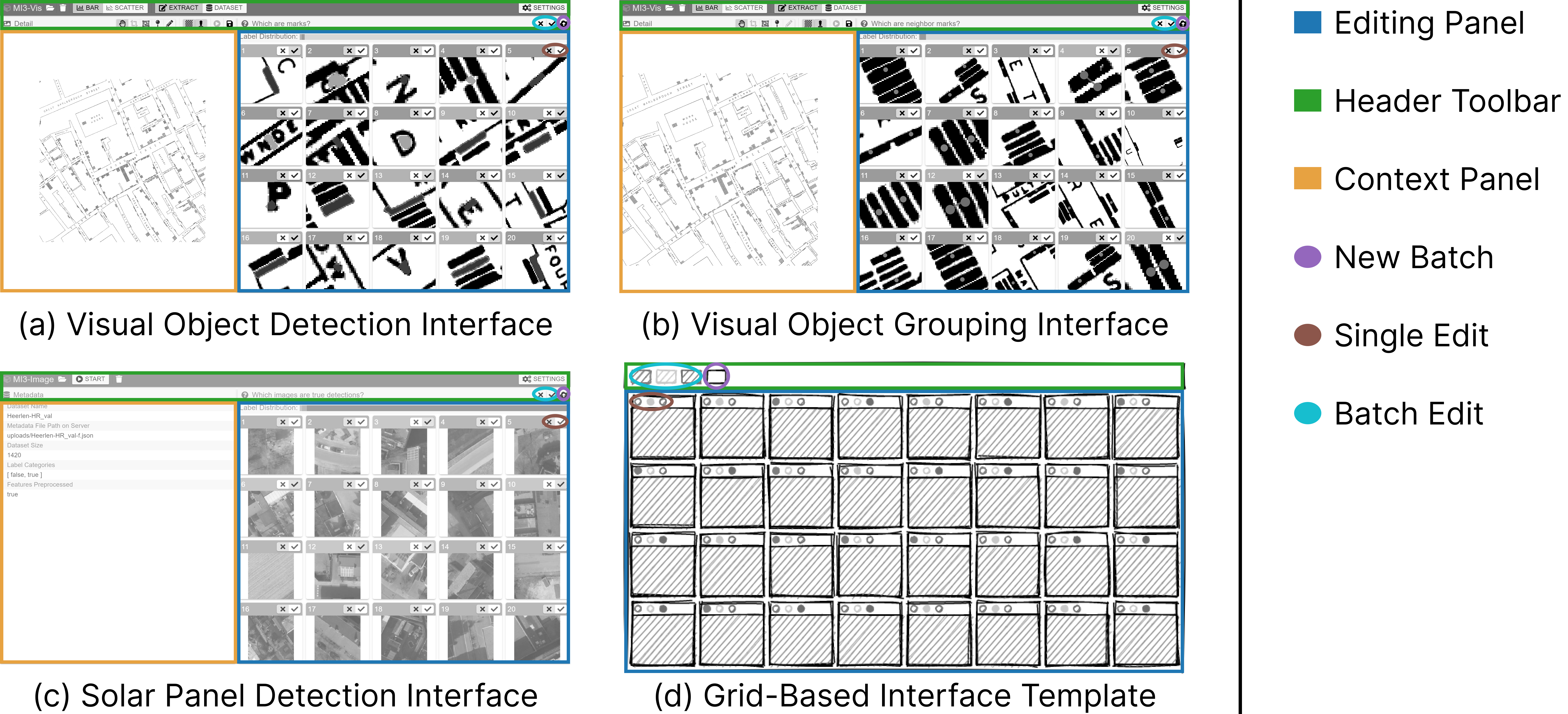
Task: Click new batch upload icon in interface (a)
Action: 564,24
